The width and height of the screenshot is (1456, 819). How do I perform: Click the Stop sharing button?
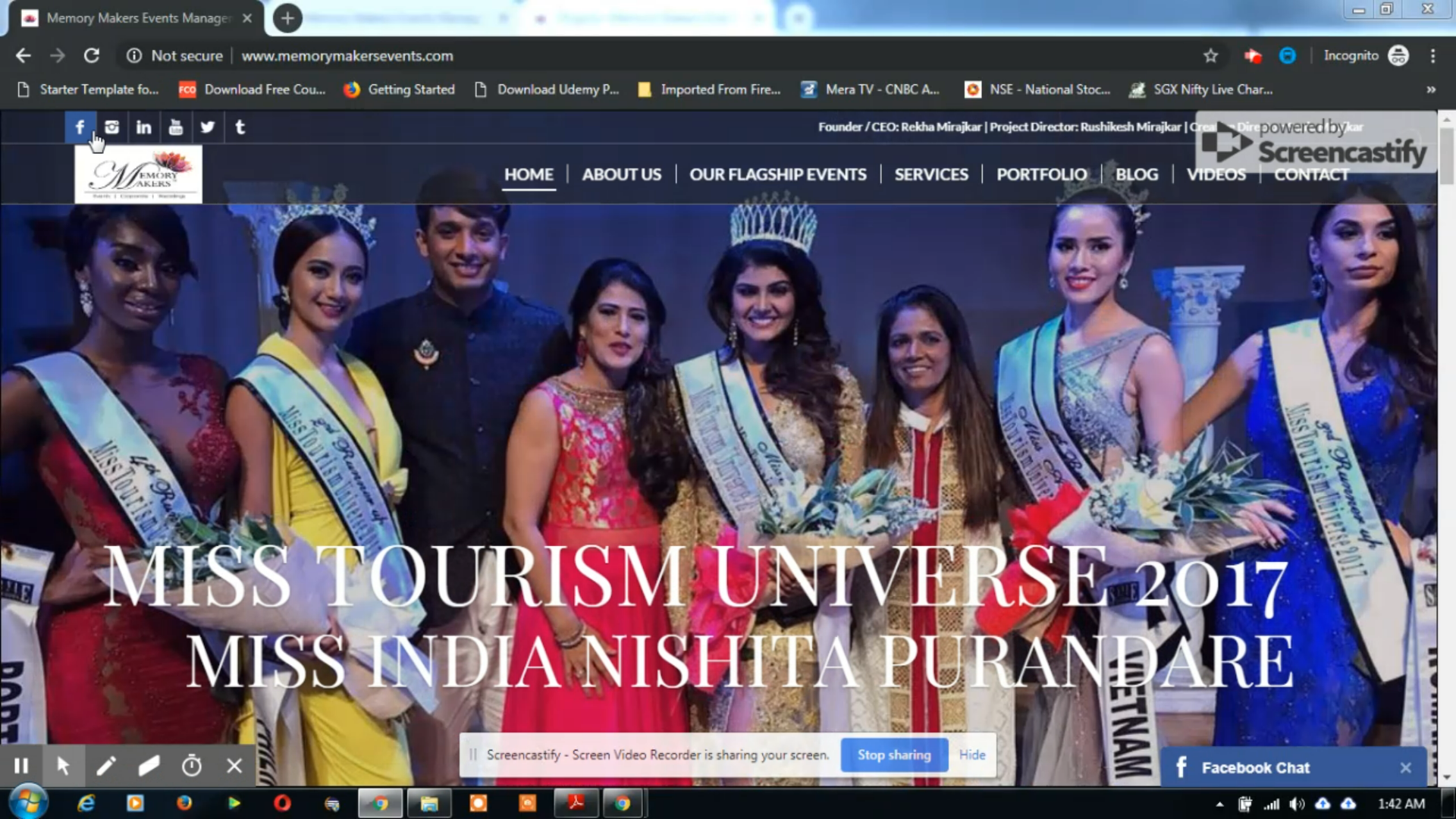[893, 755]
